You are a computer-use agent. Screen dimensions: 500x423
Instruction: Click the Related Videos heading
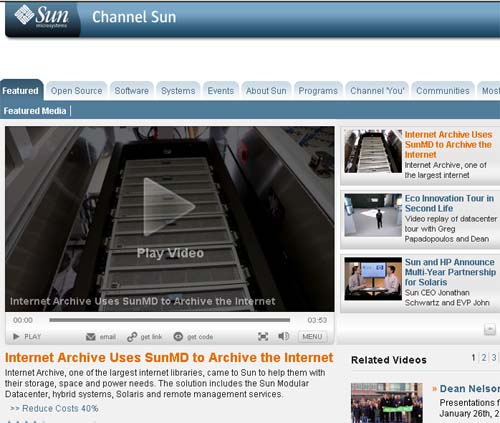click(x=389, y=360)
